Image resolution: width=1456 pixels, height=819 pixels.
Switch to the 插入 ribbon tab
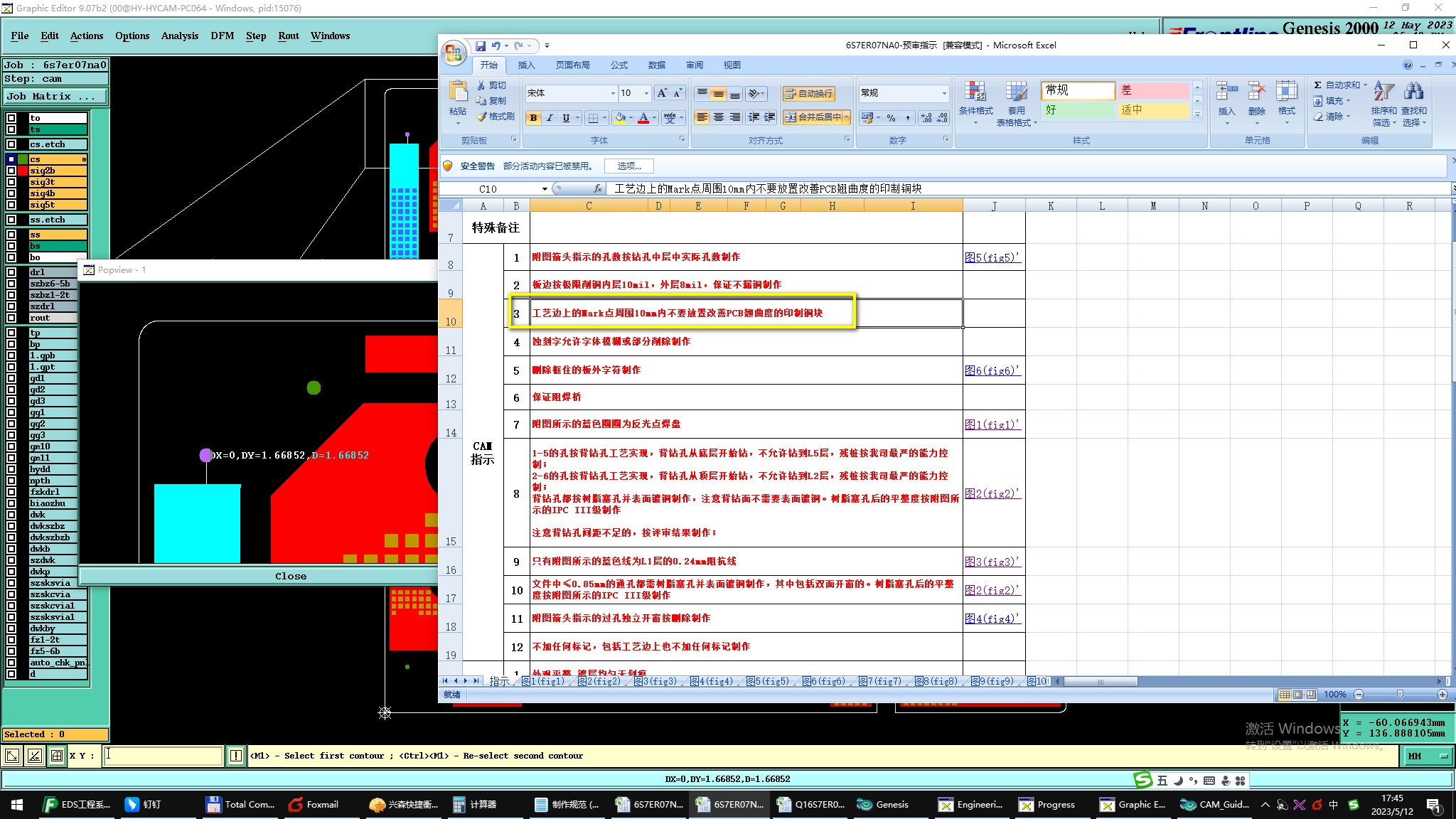pos(526,65)
